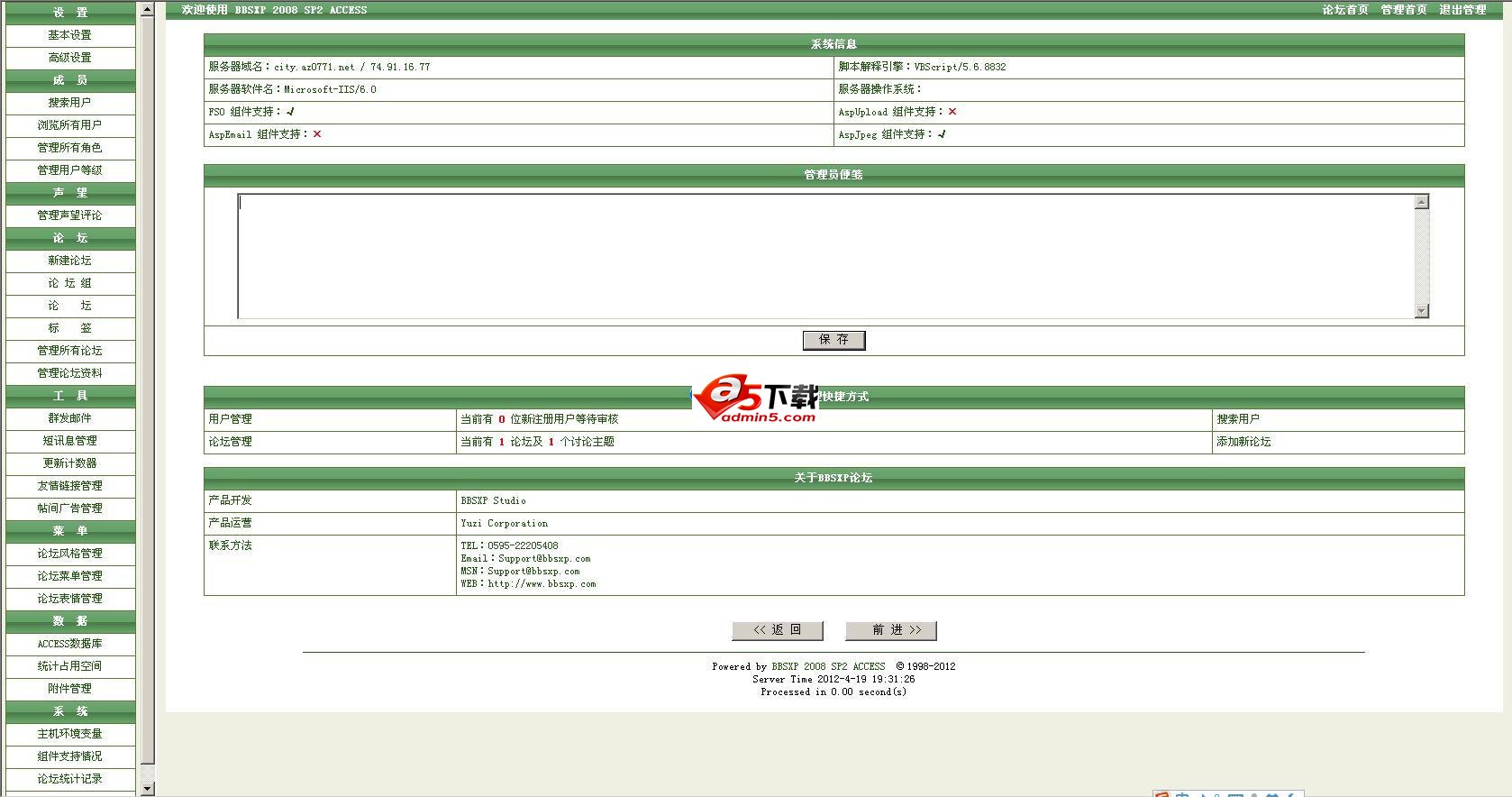Image resolution: width=1512 pixels, height=797 pixels.
Task: Click the 保存 button
Action: click(x=833, y=340)
